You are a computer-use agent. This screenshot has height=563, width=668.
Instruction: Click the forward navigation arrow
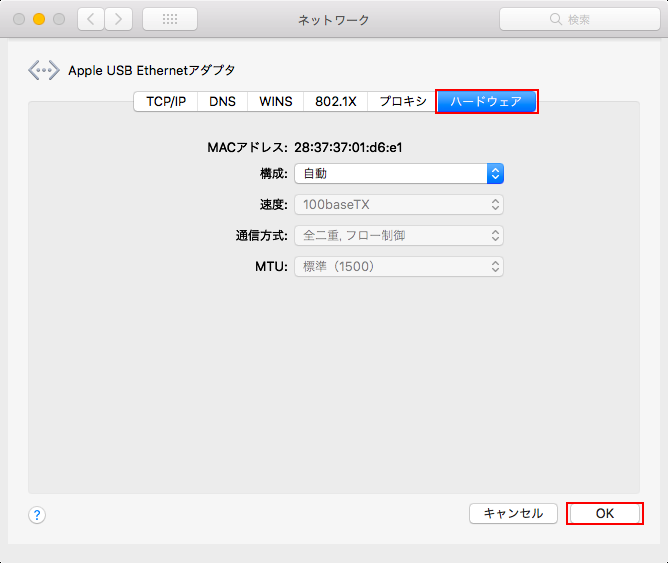coord(119,19)
